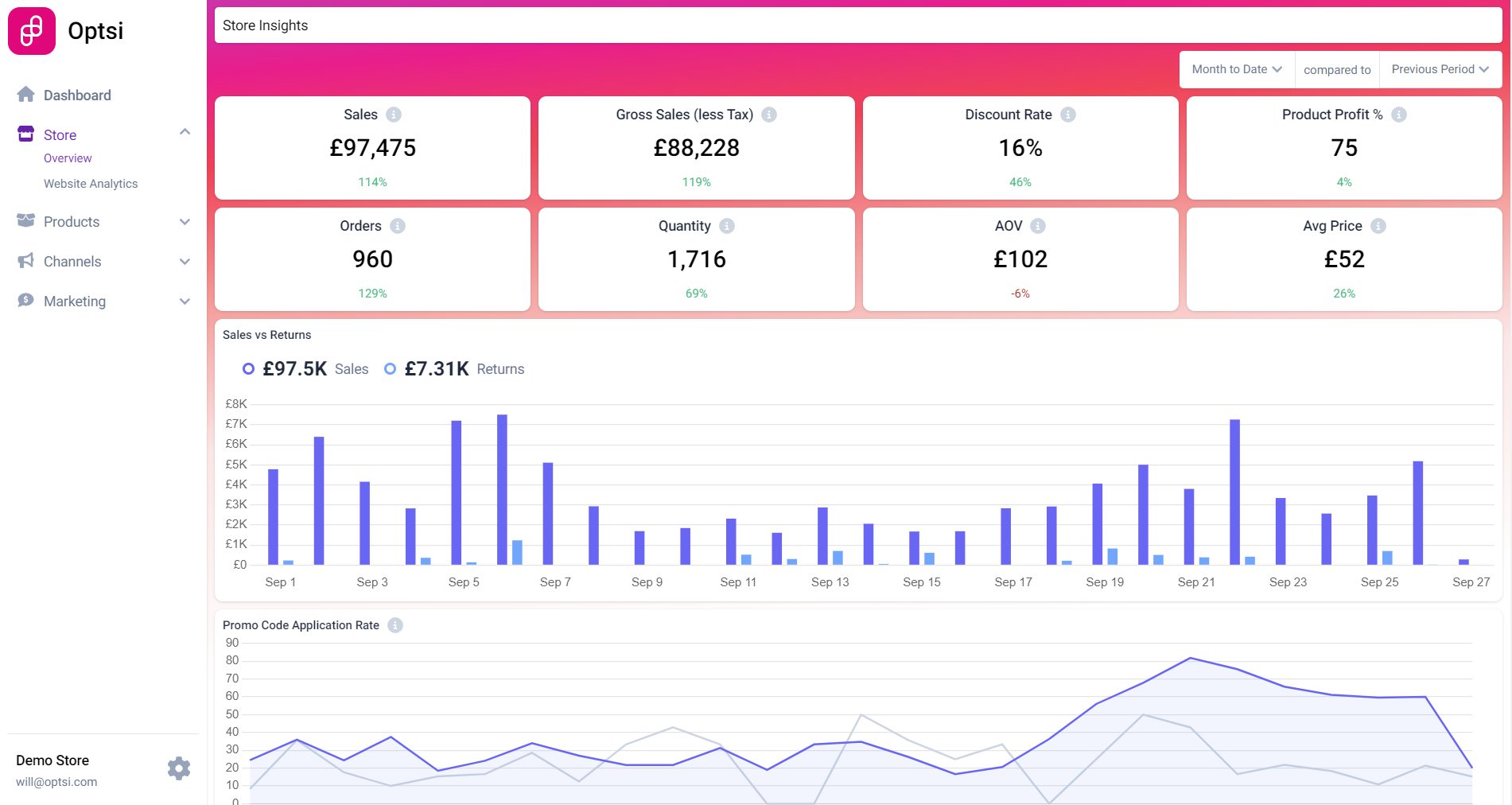Click the Avg Price £52 card

(1344, 259)
